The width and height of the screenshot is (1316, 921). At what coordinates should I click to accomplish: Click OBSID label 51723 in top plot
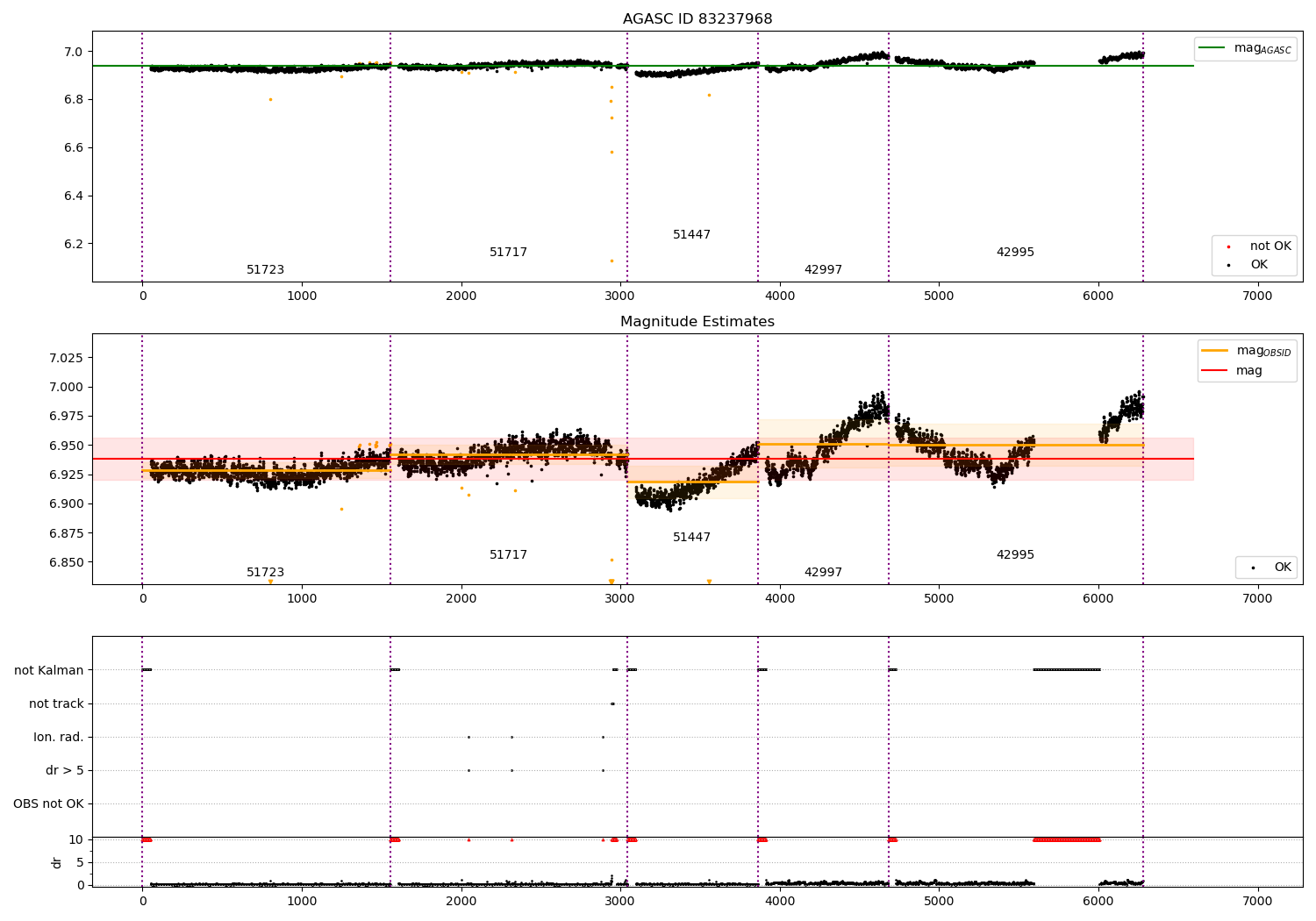[265, 270]
